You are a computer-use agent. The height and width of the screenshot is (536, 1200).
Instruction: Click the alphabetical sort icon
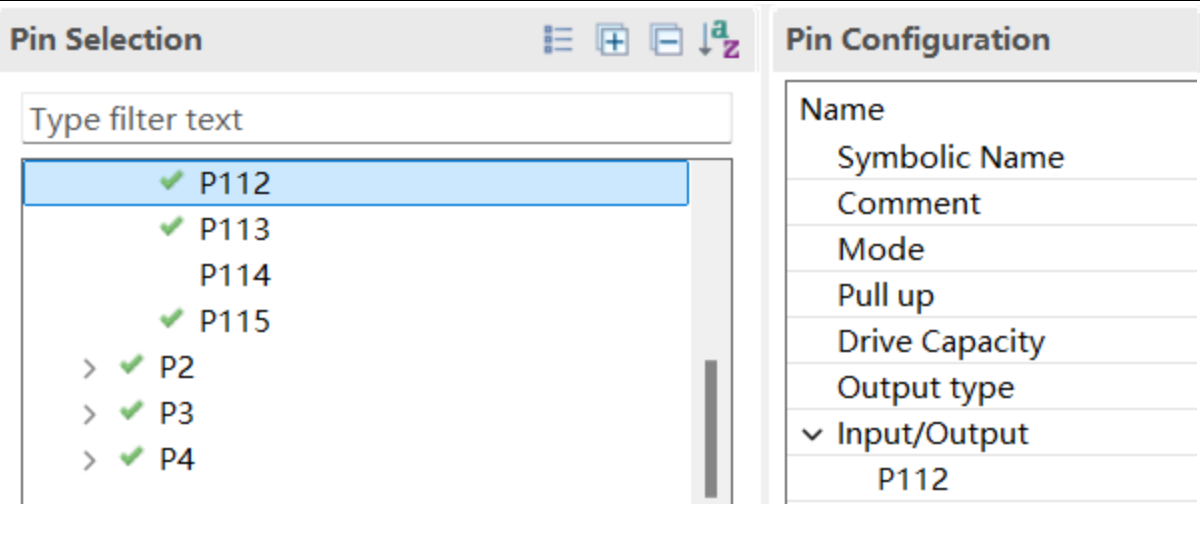point(719,40)
